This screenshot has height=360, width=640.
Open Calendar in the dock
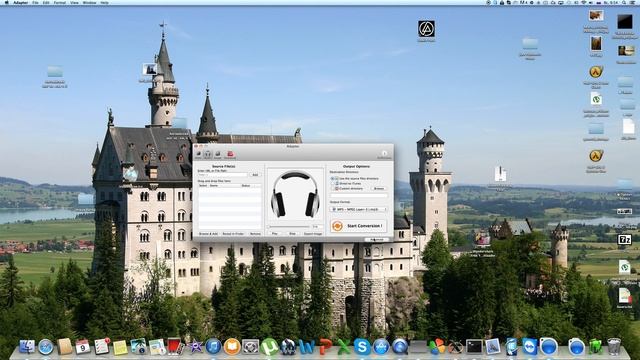coord(82,347)
